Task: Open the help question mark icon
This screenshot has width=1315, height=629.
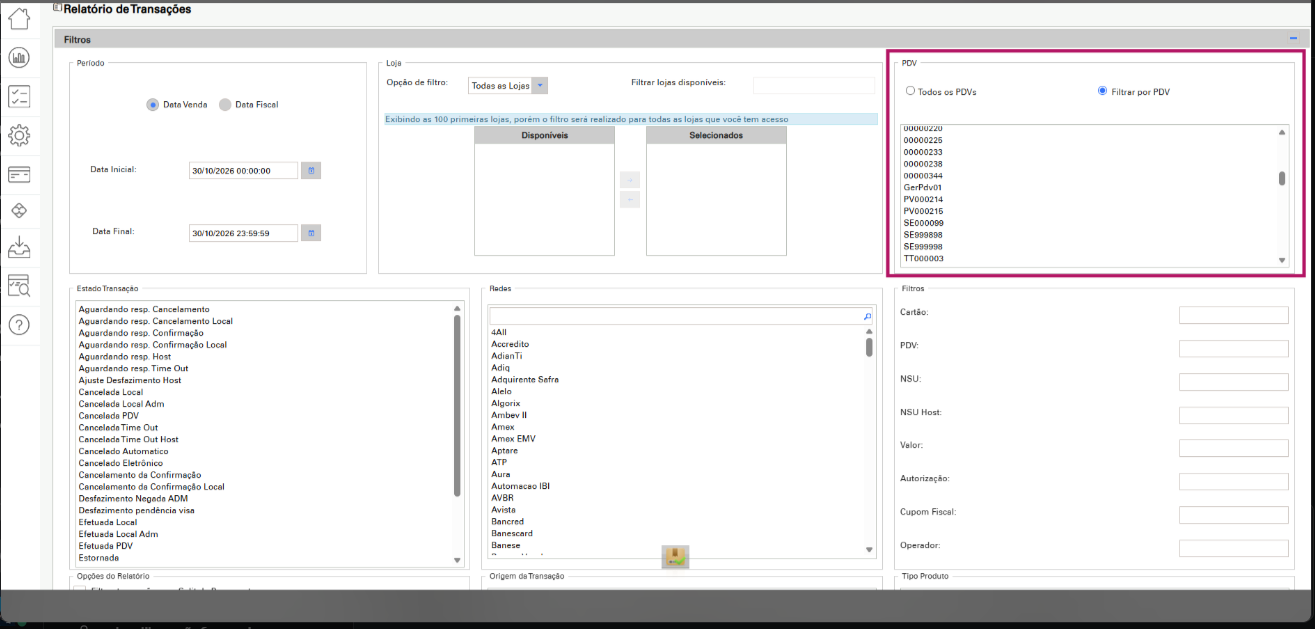Action: [19, 325]
